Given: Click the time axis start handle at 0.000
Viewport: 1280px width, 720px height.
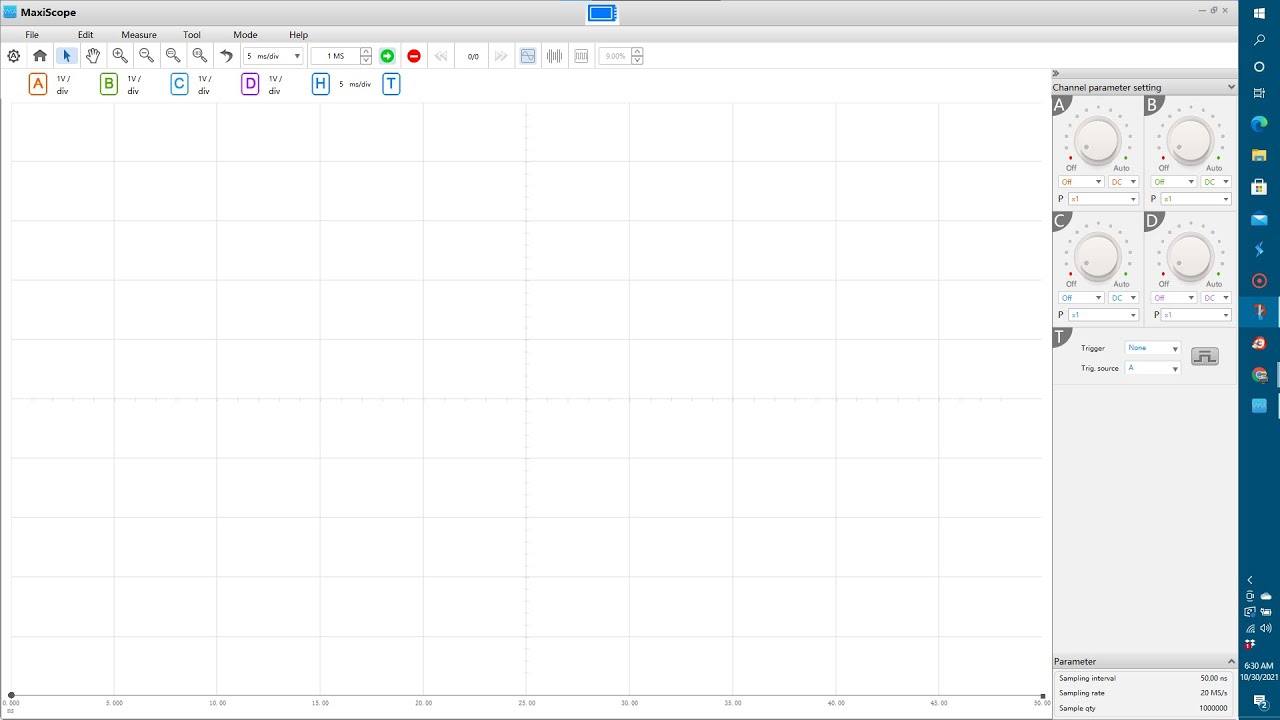Looking at the screenshot, I should (x=11, y=695).
